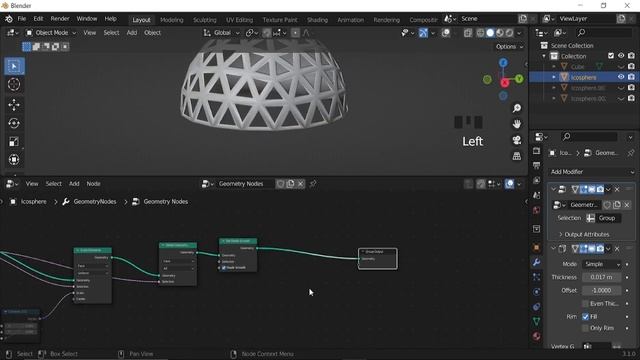Open the Modifier properties wrench tab
The image size is (640, 360).
click(x=536, y=262)
